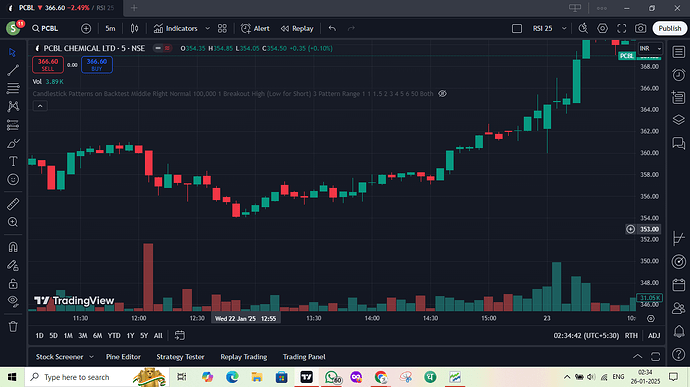Select the 5m timeframe interval
The image size is (690, 387).
point(110,29)
